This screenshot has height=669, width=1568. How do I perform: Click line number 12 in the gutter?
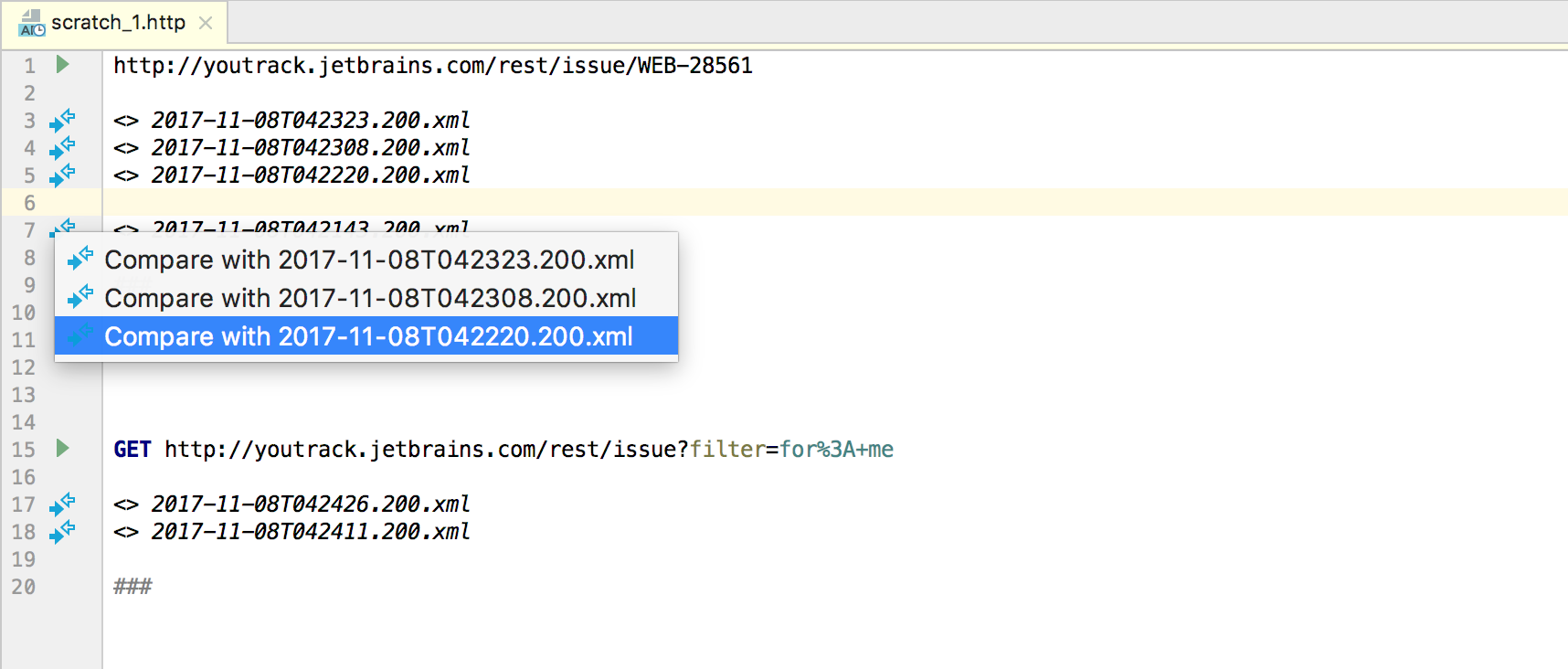tap(24, 367)
